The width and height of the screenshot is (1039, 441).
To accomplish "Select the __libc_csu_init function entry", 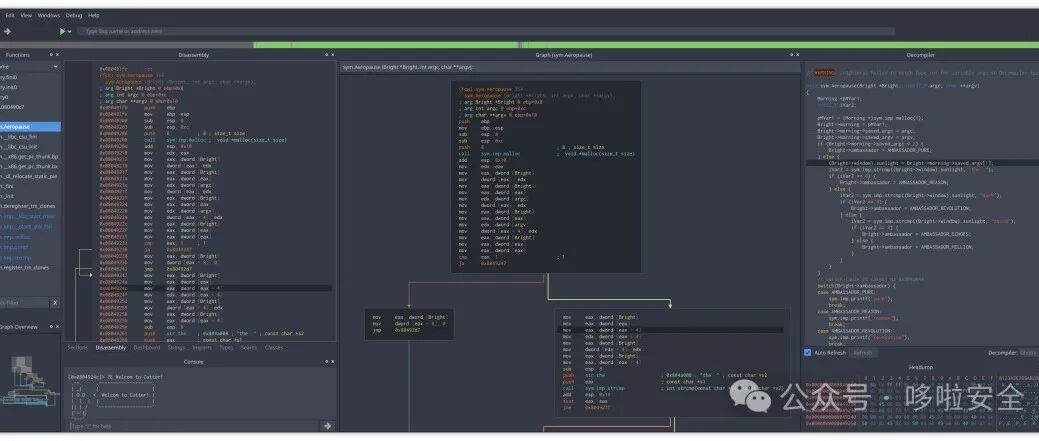I will tap(30, 146).
